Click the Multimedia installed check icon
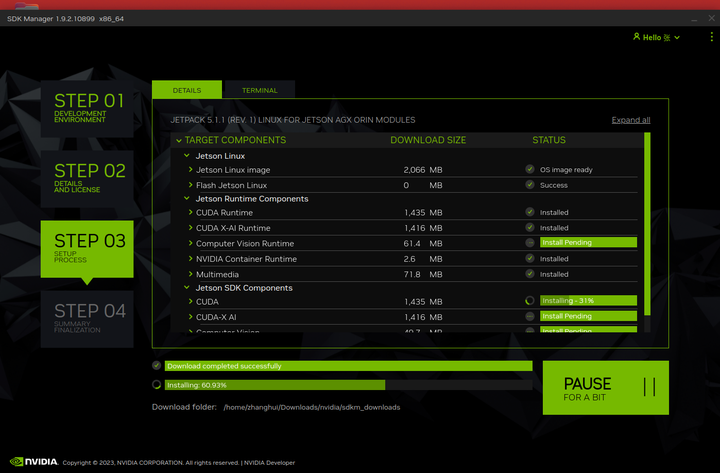This screenshot has width=720, height=473. pyautogui.click(x=530, y=274)
